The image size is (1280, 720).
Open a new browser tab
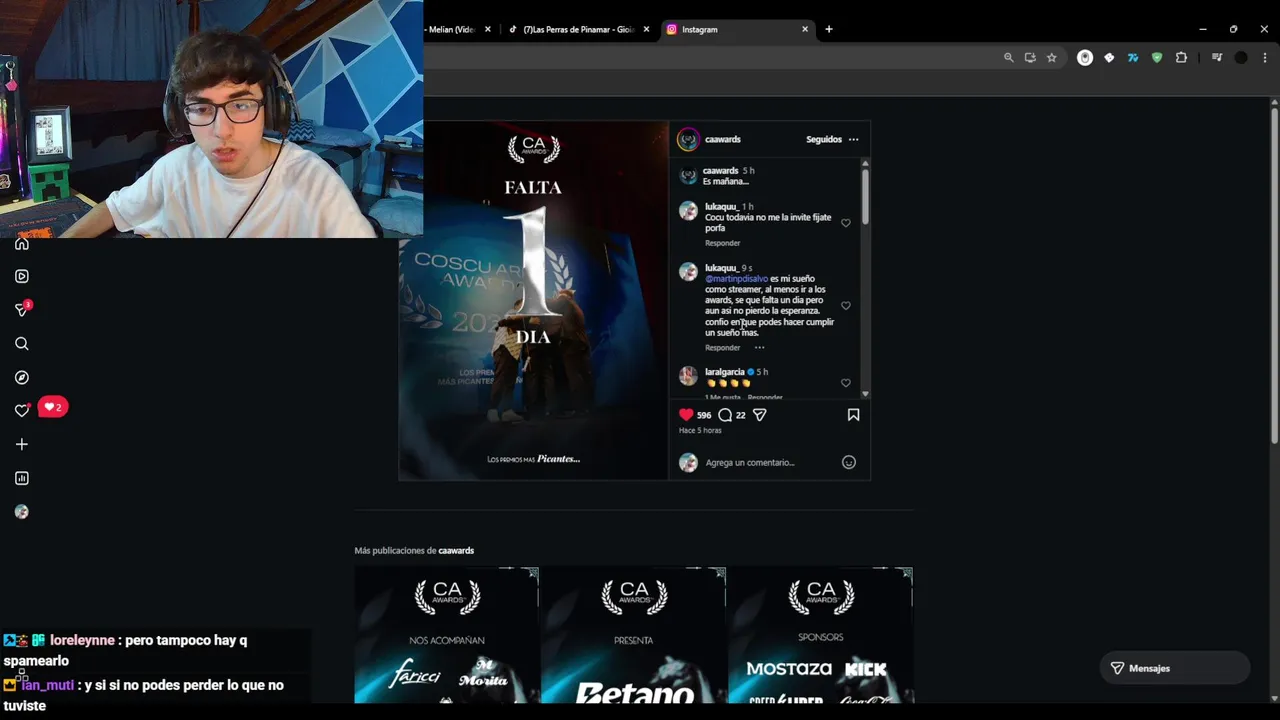(828, 29)
